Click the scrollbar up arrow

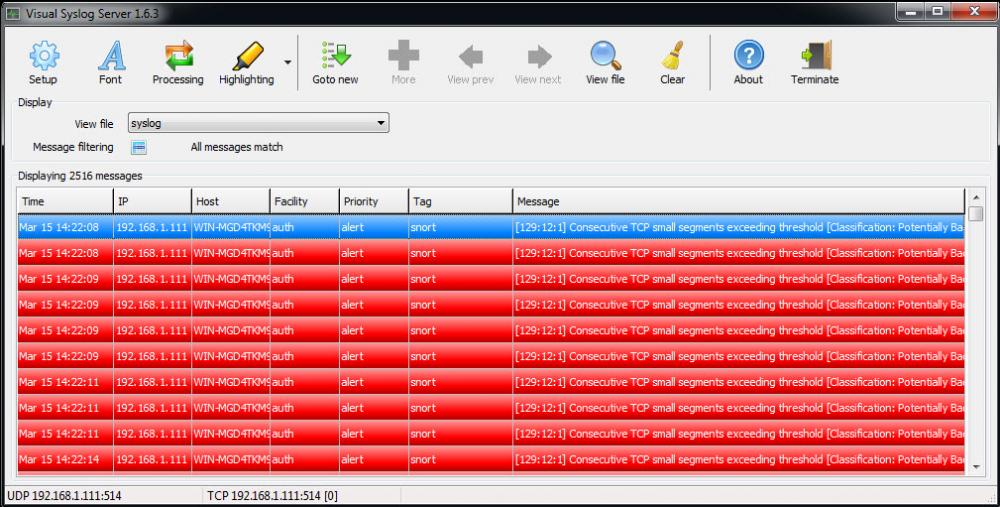click(976, 196)
